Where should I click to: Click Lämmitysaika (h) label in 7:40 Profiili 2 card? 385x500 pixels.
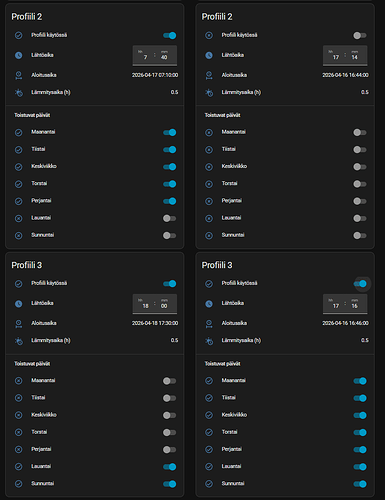51,92
